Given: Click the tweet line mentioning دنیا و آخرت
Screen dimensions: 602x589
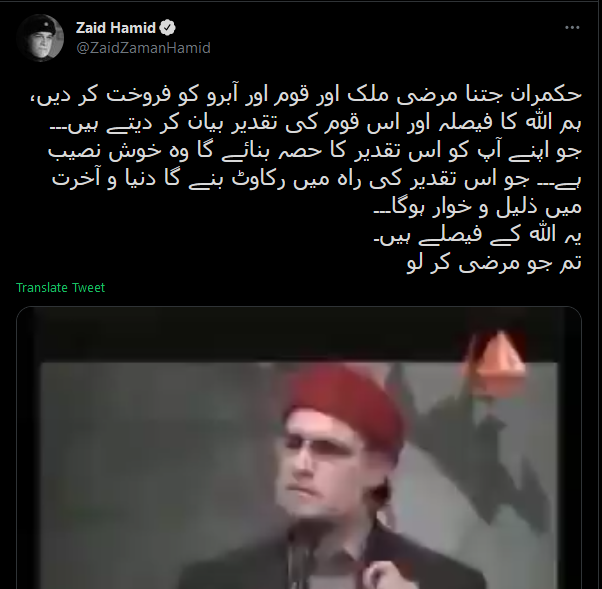Looking at the screenshot, I should click(317, 179).
